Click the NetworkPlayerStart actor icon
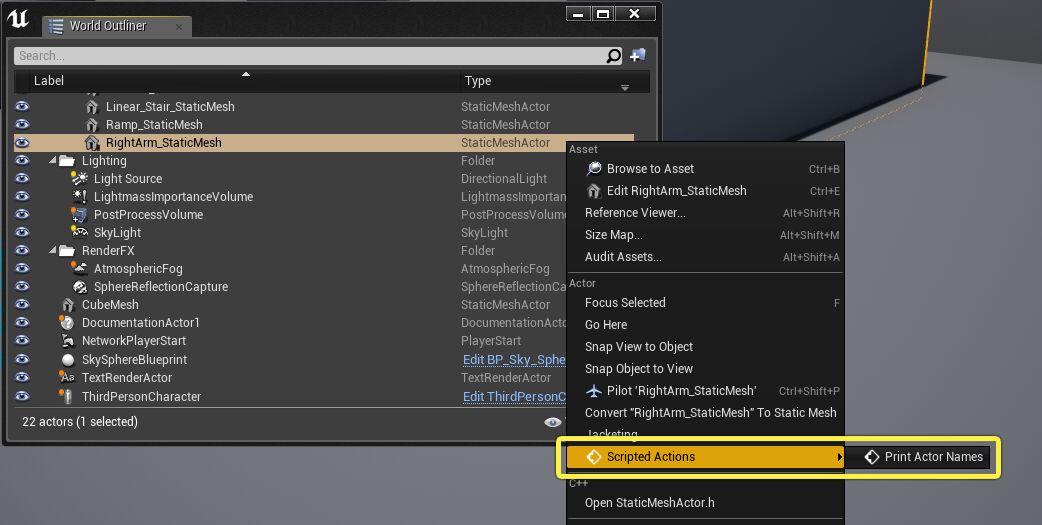 (68, 341)
